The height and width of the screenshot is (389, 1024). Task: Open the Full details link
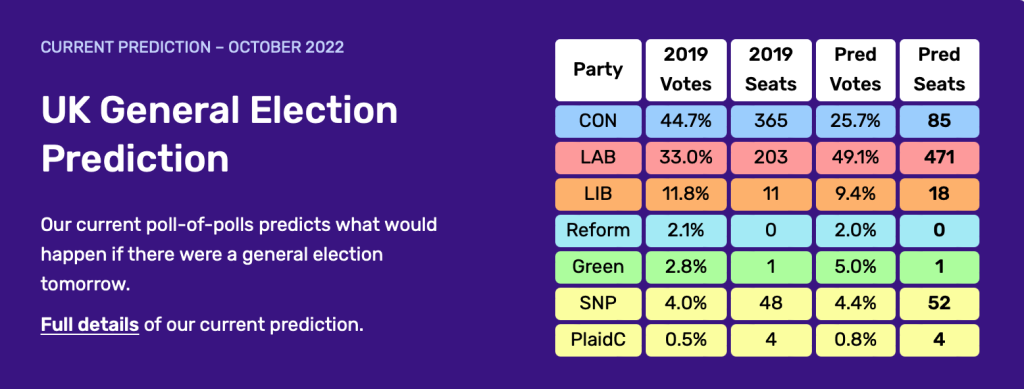click(x=89, y=324)
